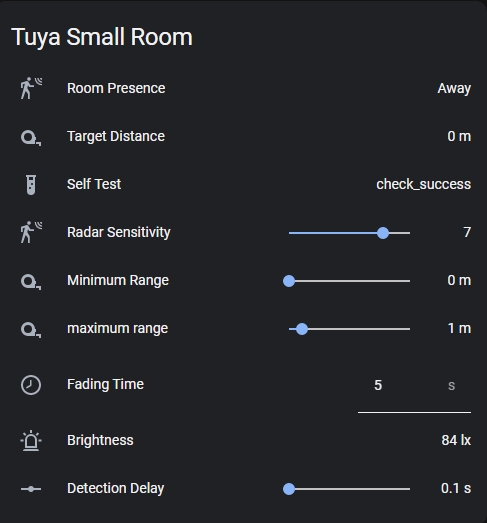Click the Room Presence motion sensor icon
Screen dimensions: 487x523
tap(31, 88)
